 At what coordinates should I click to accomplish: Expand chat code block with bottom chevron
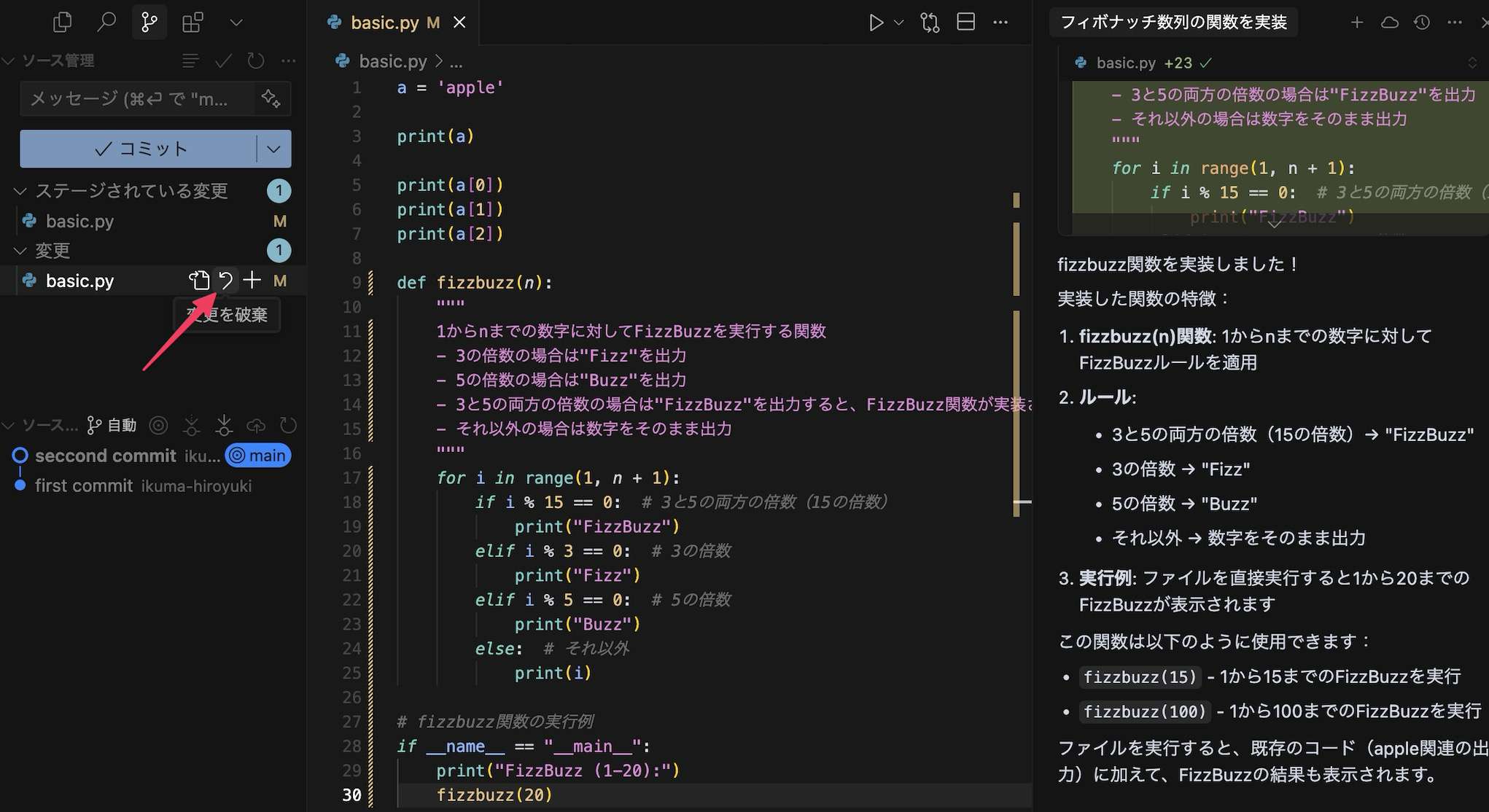(x=1274, y=223)
